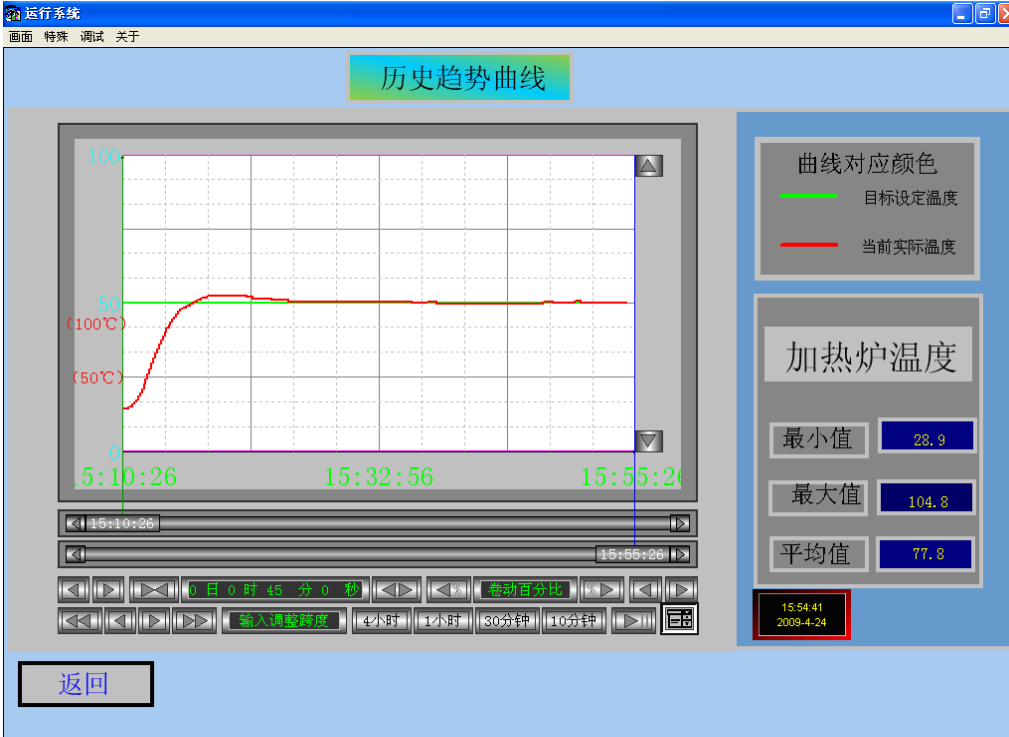1009x737 pixels.
Task: Click the first left-arrow button in top row
Action: (x=74, y=590)
